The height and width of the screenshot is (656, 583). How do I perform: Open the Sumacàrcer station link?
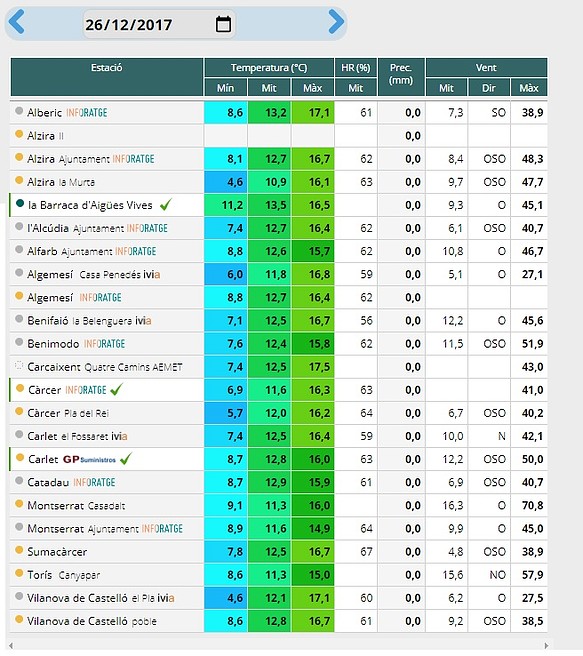pyautogui.click(x=57, y=552)
